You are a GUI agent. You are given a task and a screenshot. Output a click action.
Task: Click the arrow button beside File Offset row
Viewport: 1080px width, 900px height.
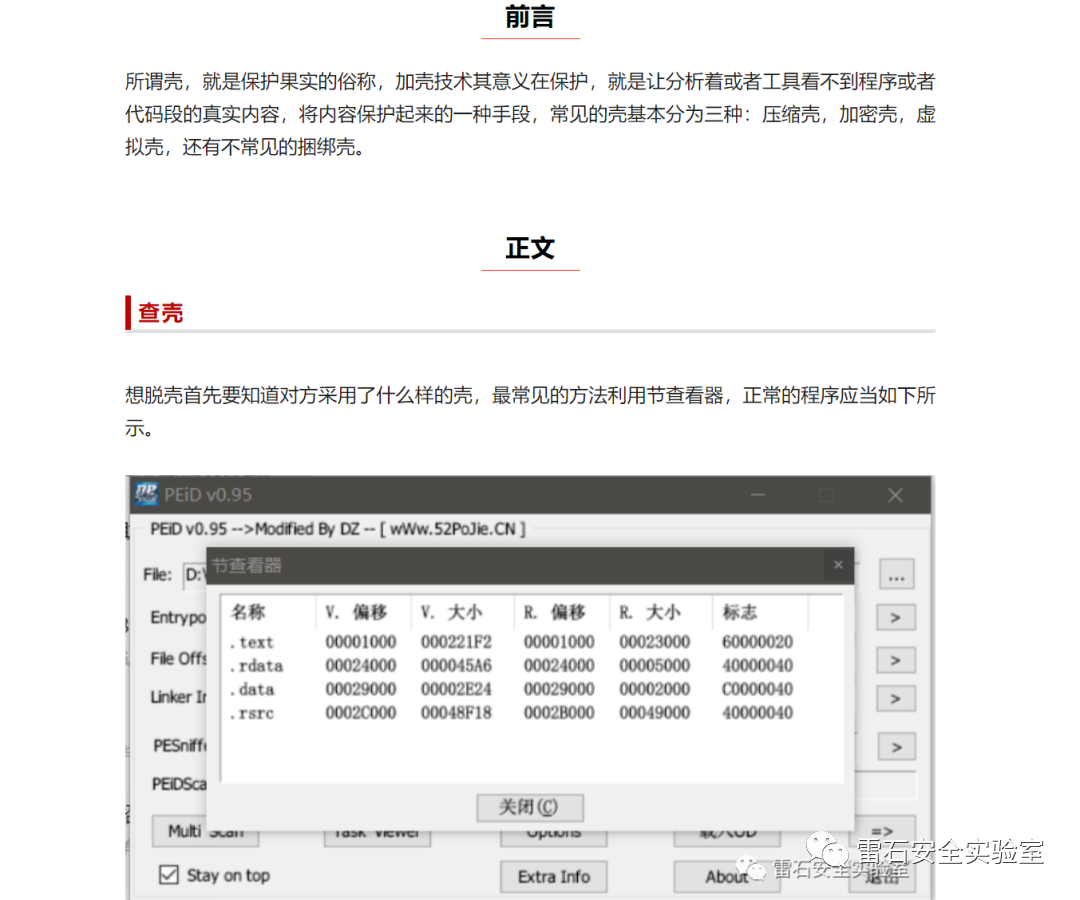click(x=895, y=660)
